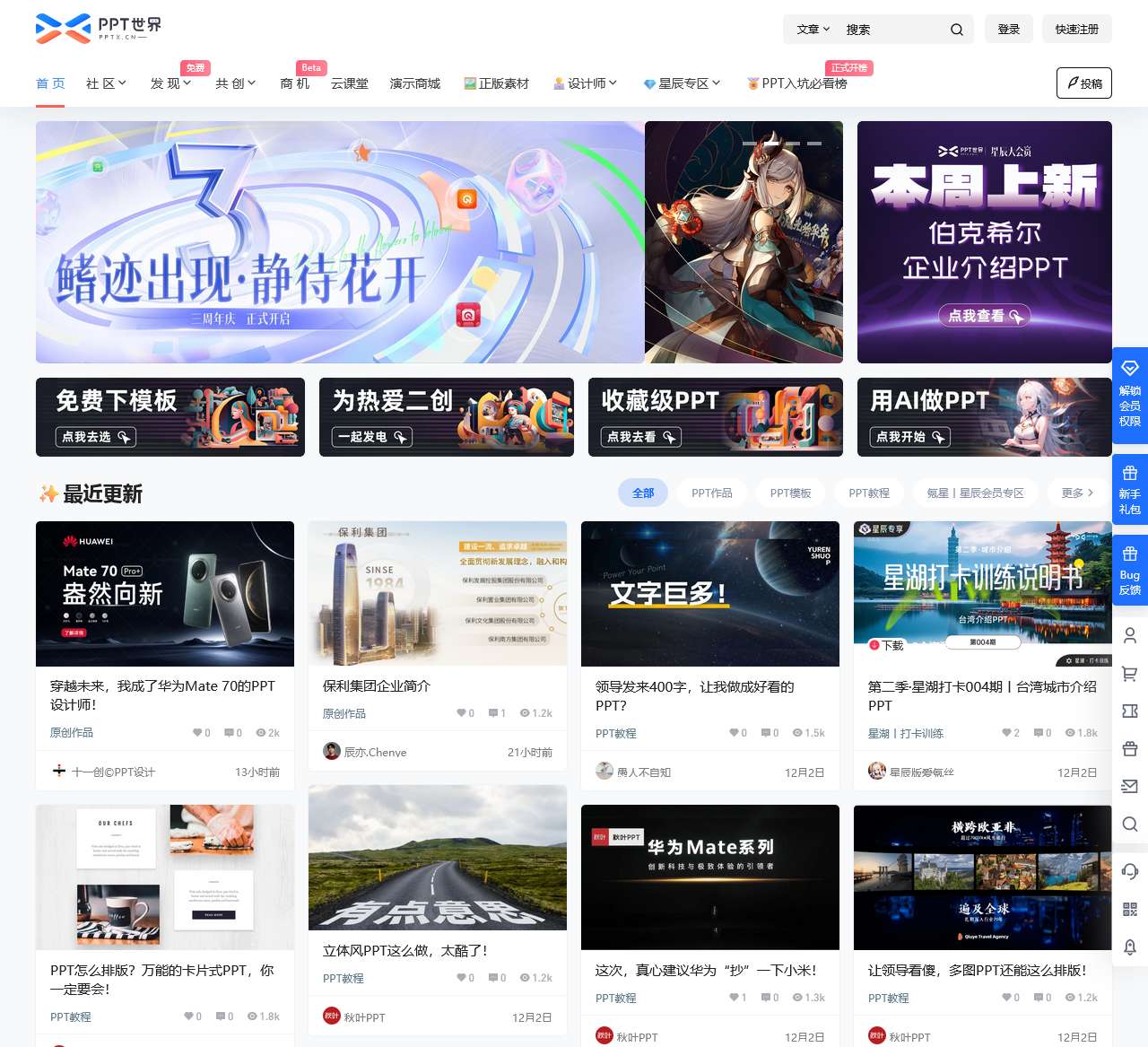This screenshot has width=1148, height=1047.
Task: Open the user profile icon in right sidebar
Action: 1130,635
